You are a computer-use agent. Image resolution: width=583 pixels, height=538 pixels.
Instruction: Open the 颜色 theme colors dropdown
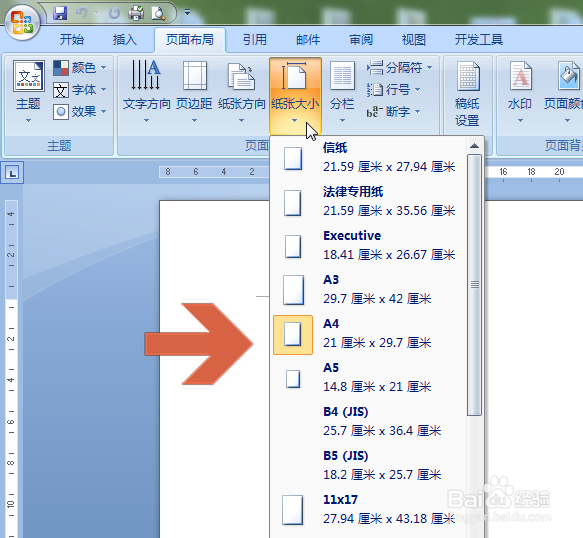(x=80, y=68)
